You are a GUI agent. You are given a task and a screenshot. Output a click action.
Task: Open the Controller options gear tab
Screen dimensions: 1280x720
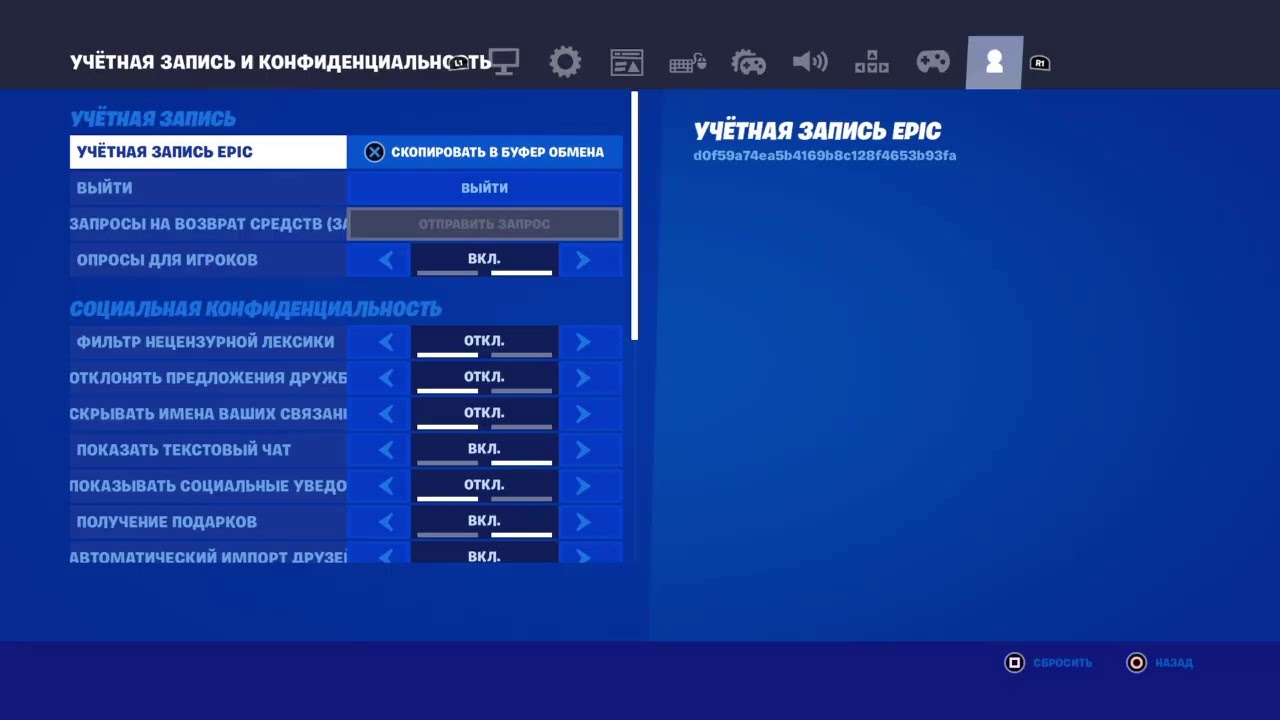coord(748,62)
